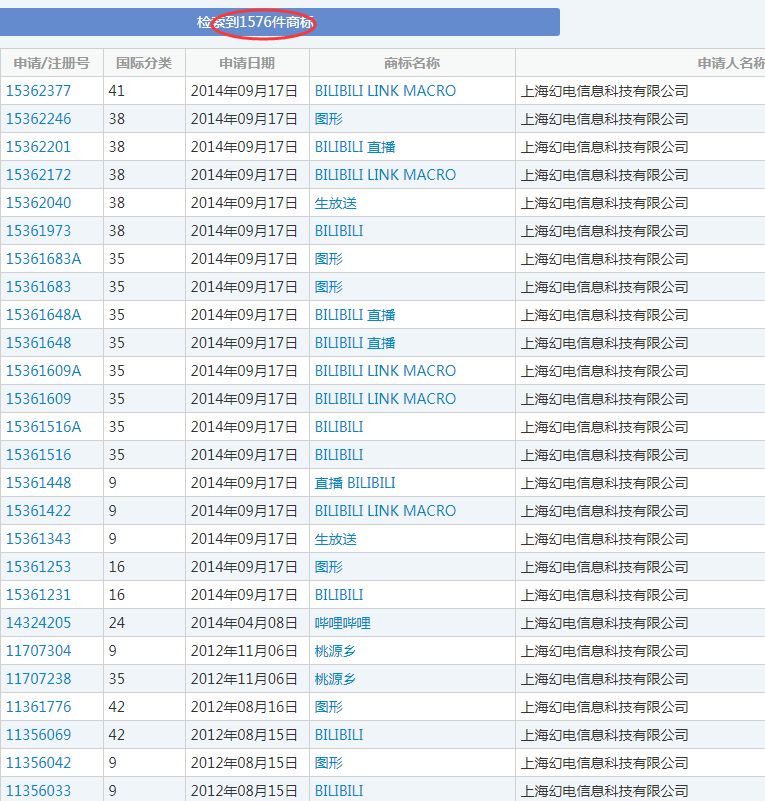Open registration number 15361683 link

pos(38,287)
